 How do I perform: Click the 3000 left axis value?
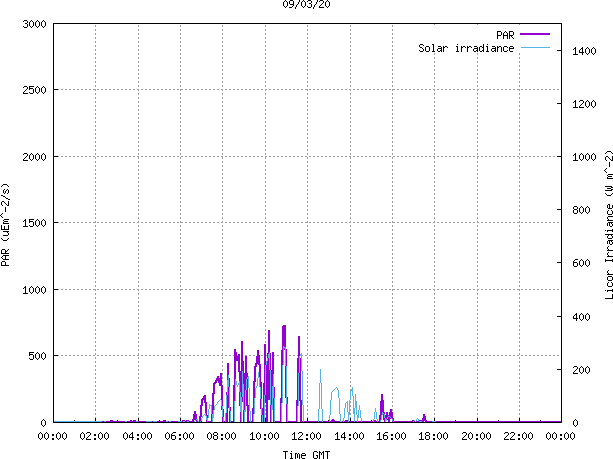[34, 24]
